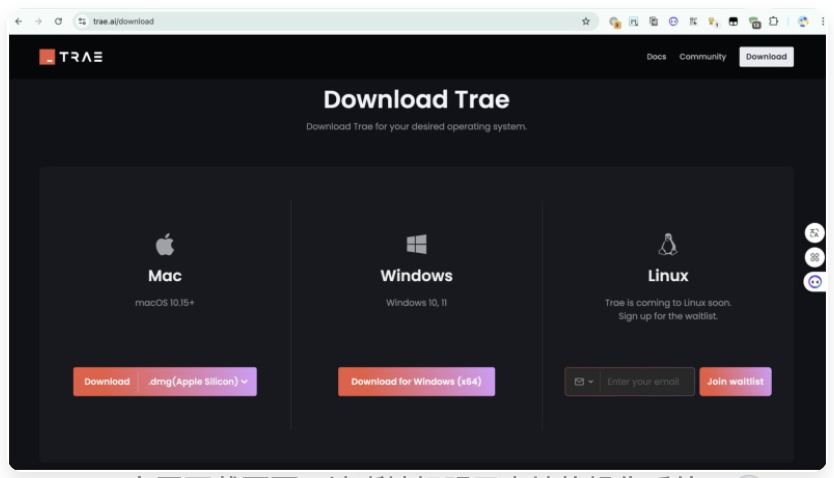Image resolution: width=834 pixels, height=478 pixels.
Task: Click the browser forward arrow
Action: pos(38,21)
